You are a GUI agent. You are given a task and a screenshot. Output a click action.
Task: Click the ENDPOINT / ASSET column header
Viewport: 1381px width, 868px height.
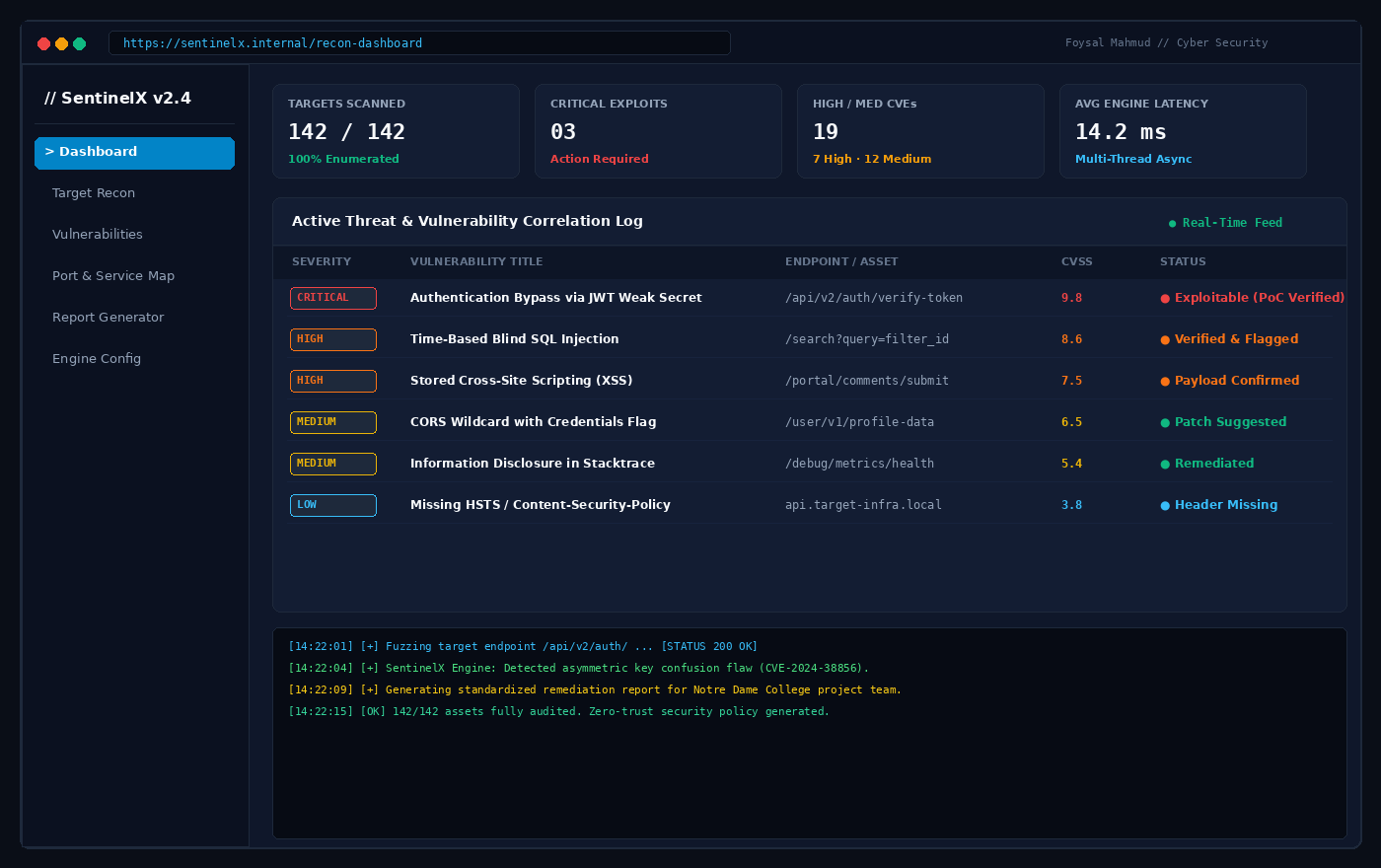coord(841,262)
